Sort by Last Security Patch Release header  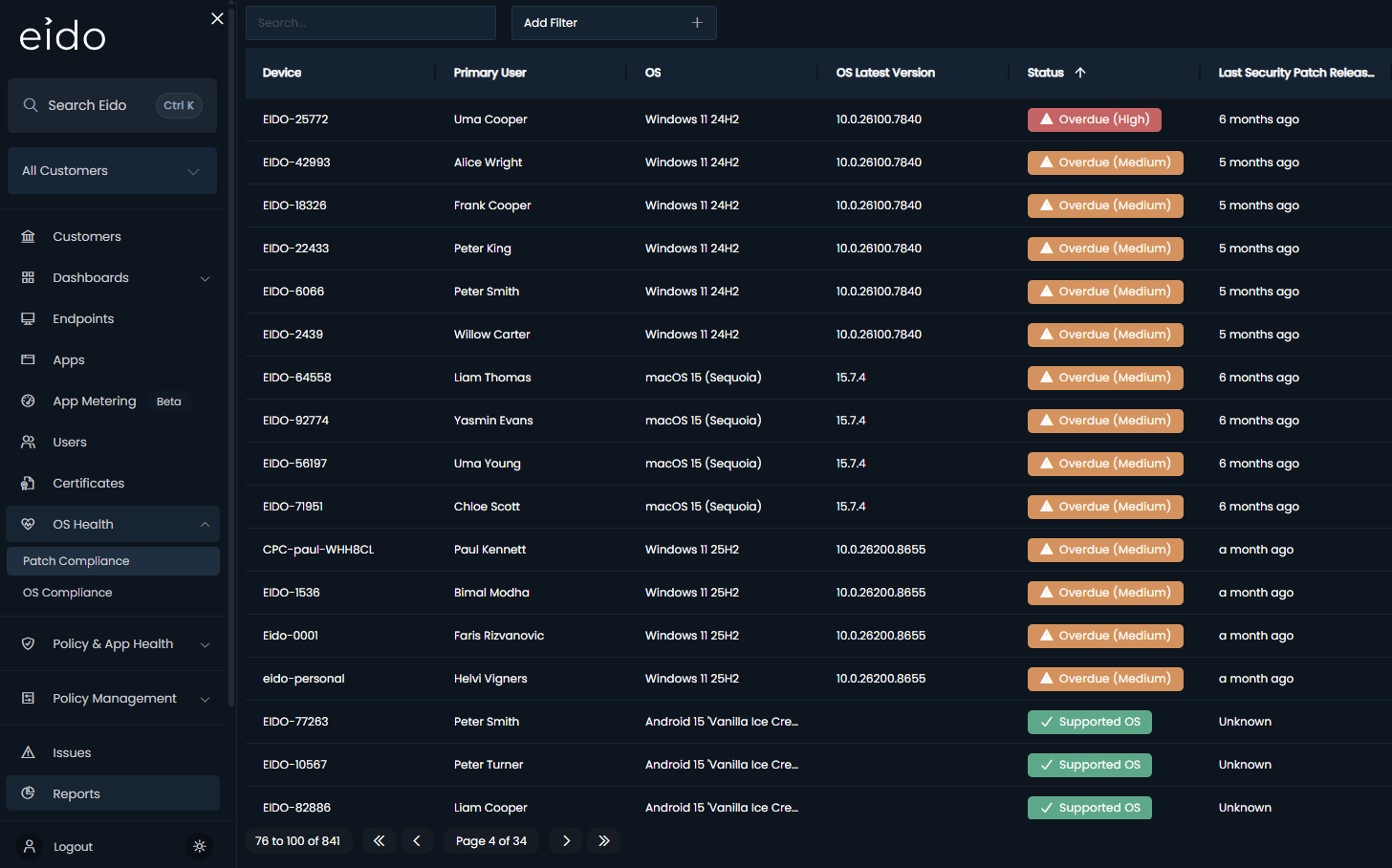(1296, 73)
